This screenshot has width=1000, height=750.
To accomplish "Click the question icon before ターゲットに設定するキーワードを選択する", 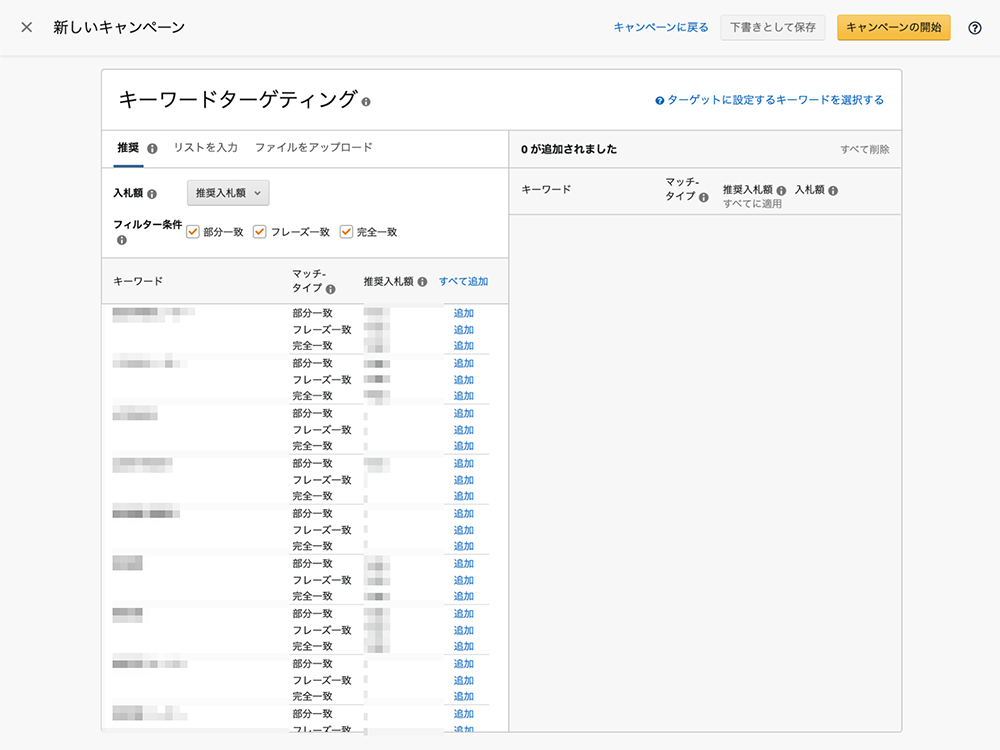I will tap(659, 100).
